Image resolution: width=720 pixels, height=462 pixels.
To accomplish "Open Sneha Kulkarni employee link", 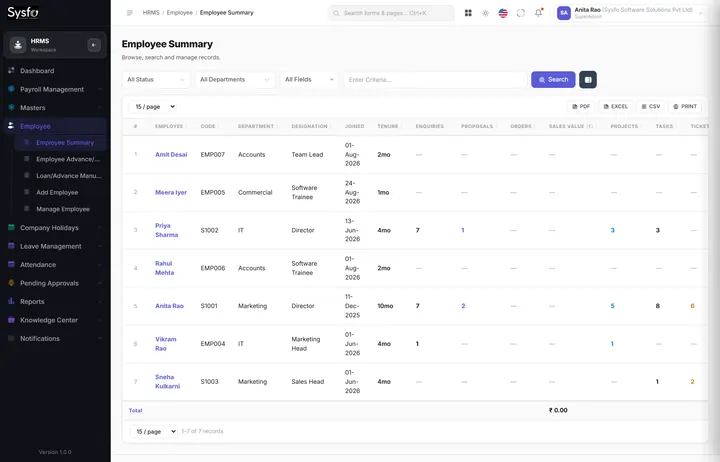I will pyautogui.click(x=167, y=382).
